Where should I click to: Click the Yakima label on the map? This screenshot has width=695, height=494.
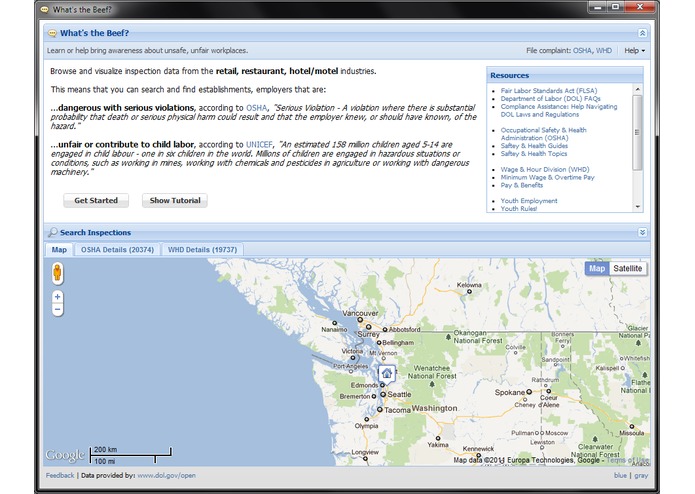pyautogui.click(x=438, y=444)
